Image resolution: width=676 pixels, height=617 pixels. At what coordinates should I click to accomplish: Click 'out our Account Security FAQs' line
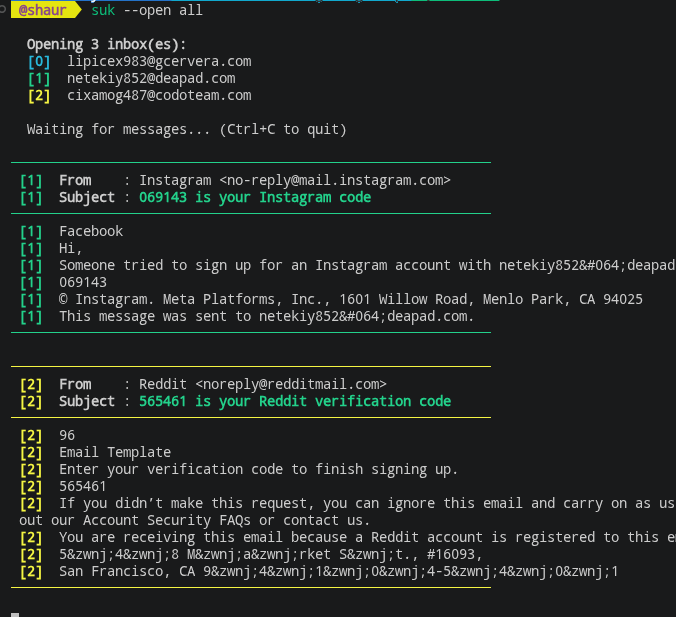point(194,520)
